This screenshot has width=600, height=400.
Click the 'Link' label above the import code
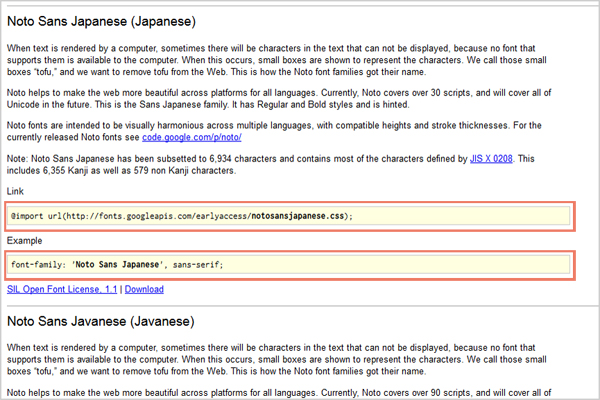(x=15, y=191)
